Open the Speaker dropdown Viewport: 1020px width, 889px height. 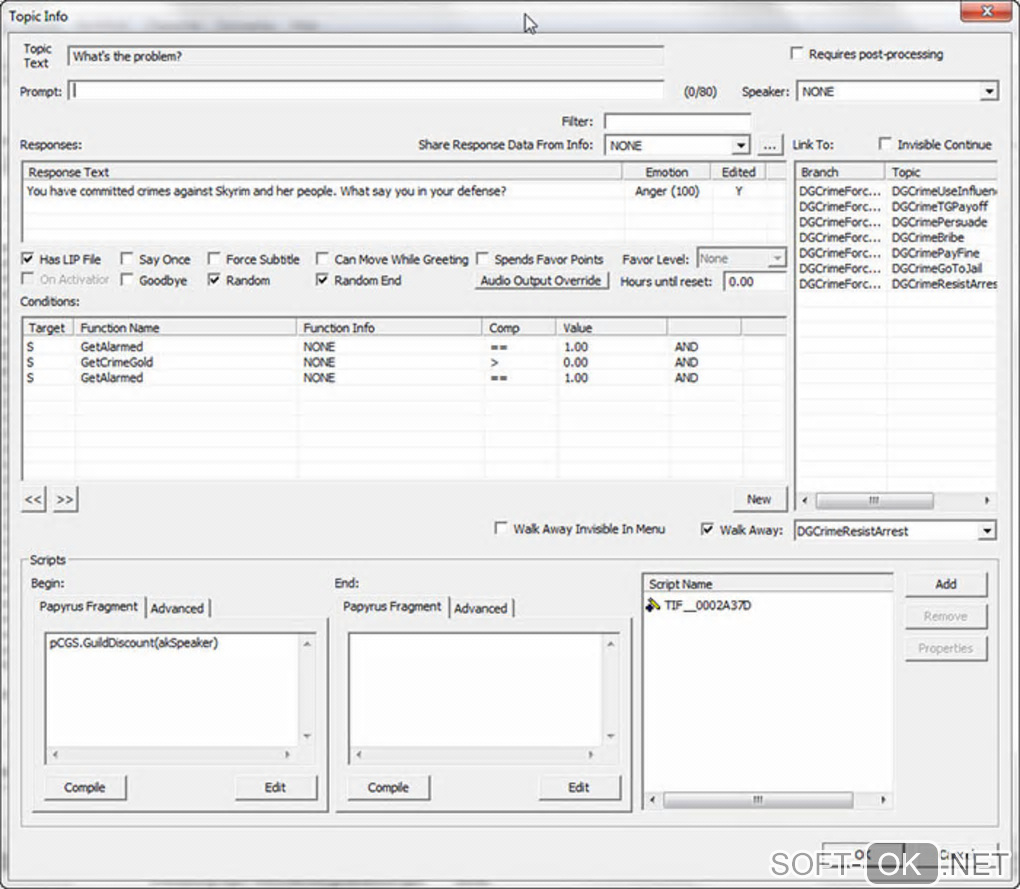989,92
